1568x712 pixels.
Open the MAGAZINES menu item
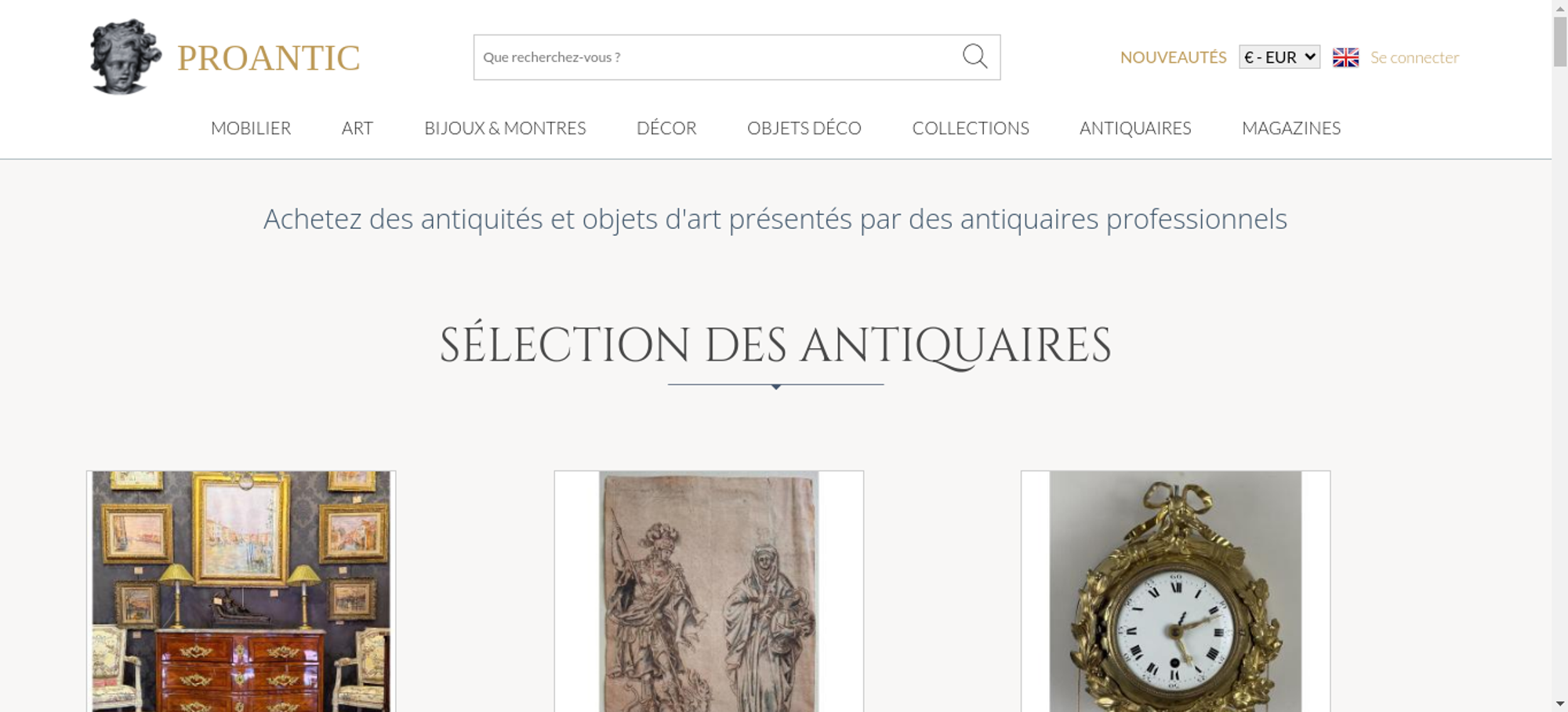tap(1291, 128)
